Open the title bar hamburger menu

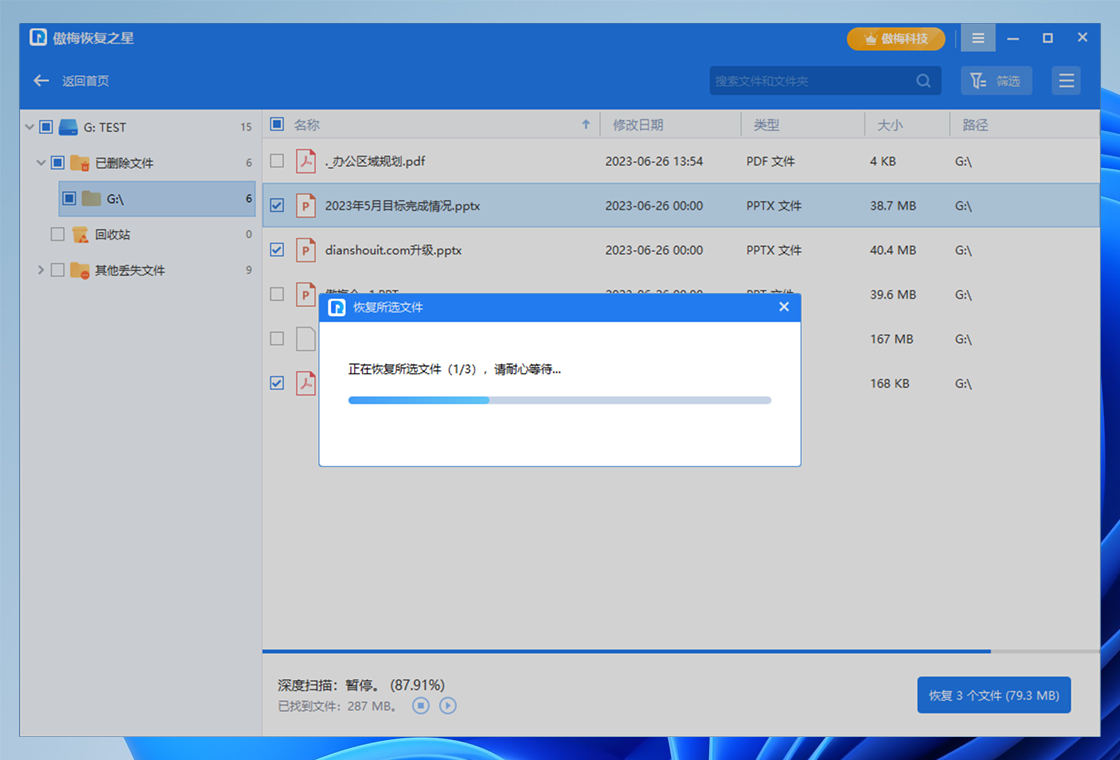click(x=978, y=38)
